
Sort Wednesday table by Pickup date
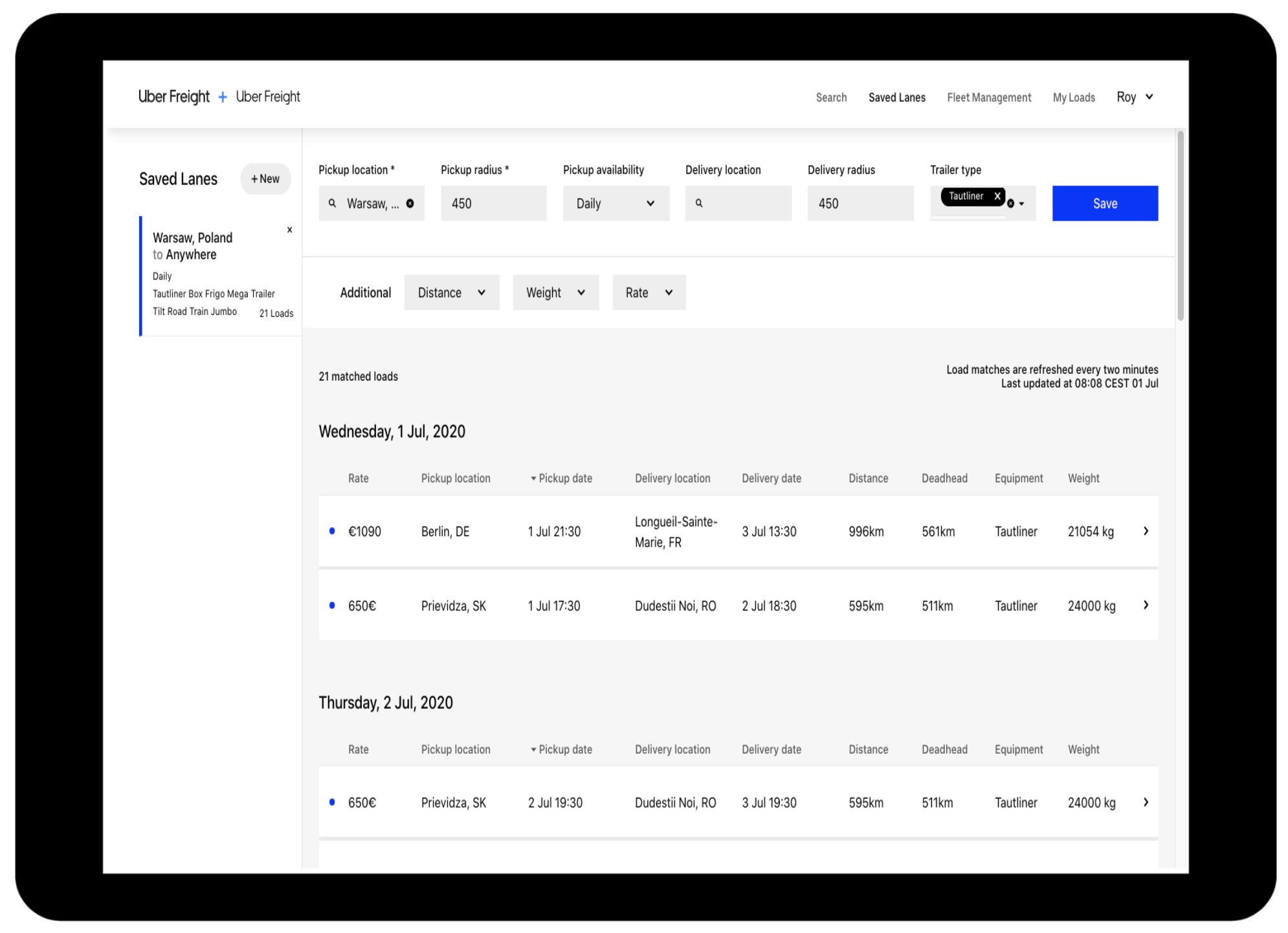point(561,478)
